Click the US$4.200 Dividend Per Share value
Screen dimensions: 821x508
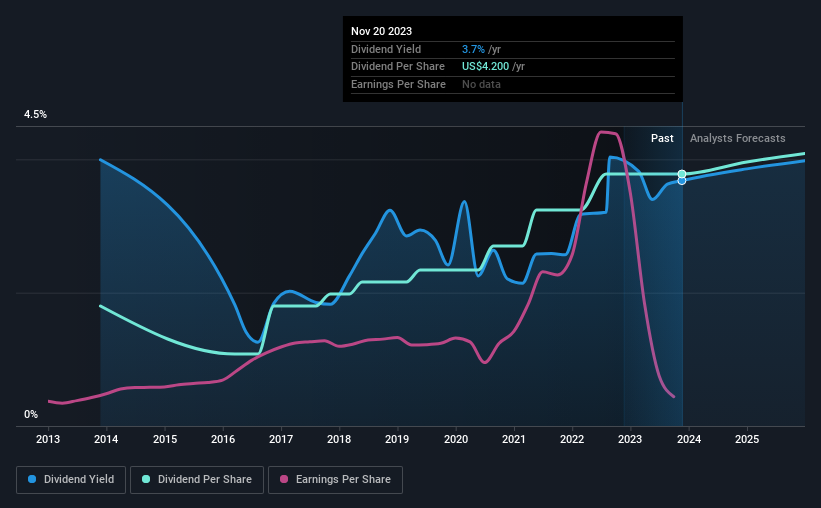(485, 67)
